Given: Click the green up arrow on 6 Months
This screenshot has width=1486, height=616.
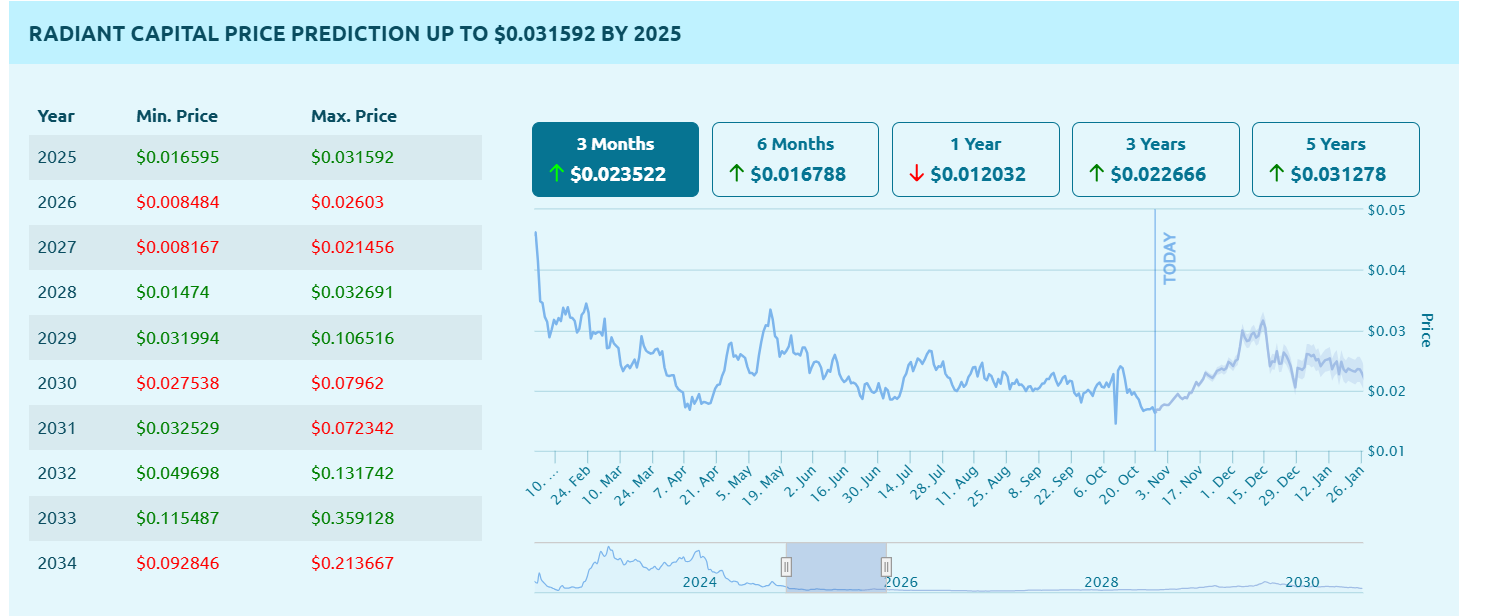Looking at the screenshot, I should [736, 175].
